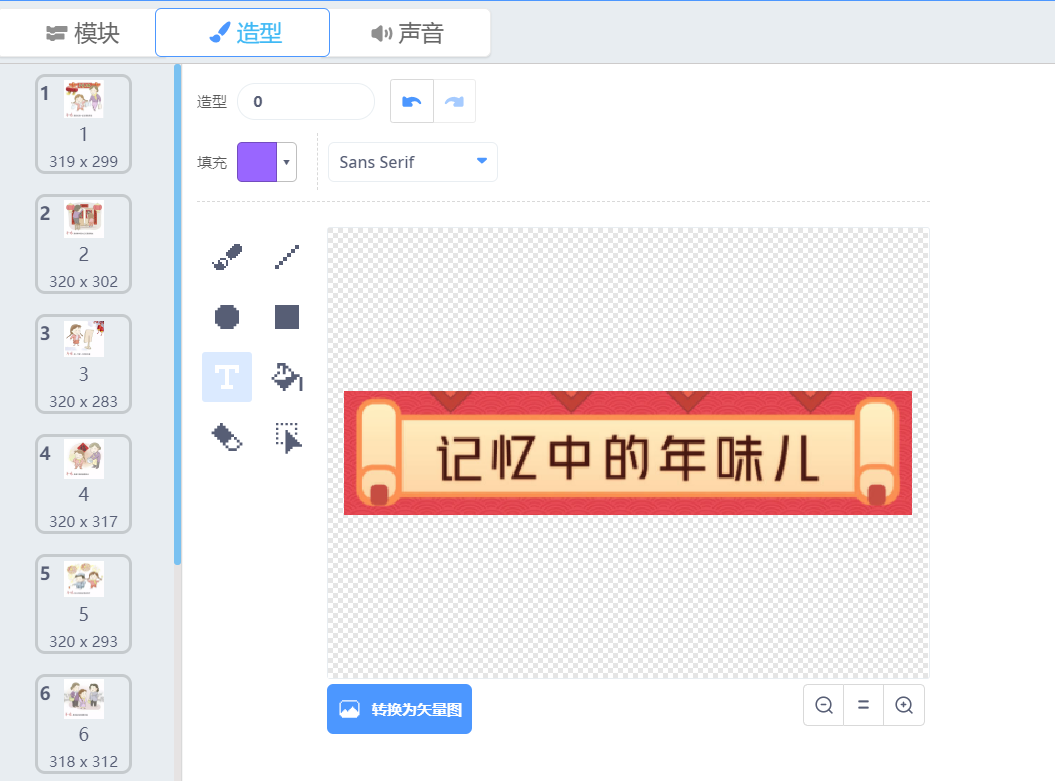Select the Circle tool
Image resolution: width=1055 pixels, height=781 pixels.
[x=227, y=317]
